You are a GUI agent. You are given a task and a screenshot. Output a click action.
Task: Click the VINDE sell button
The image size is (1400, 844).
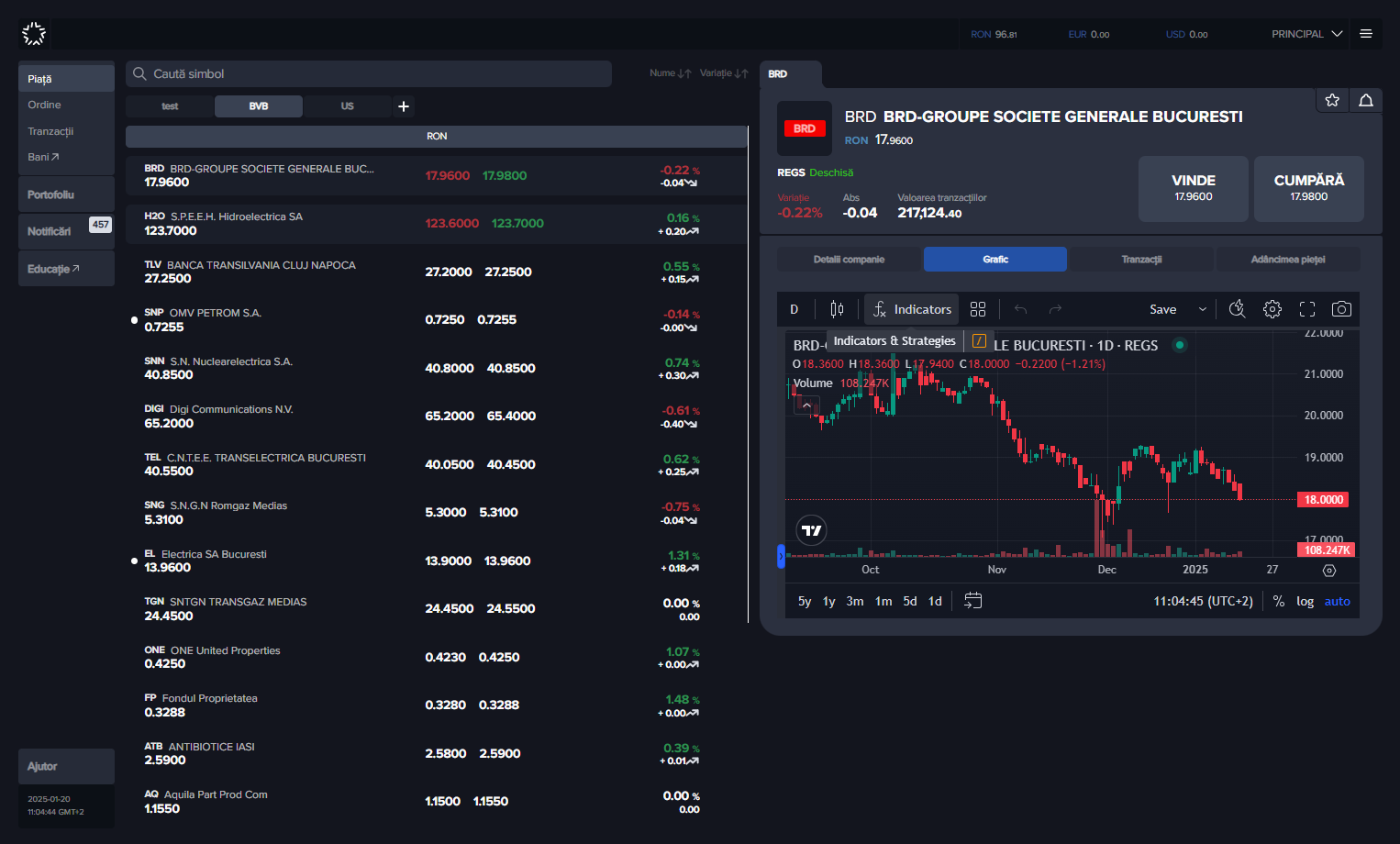pos(1194,188)
